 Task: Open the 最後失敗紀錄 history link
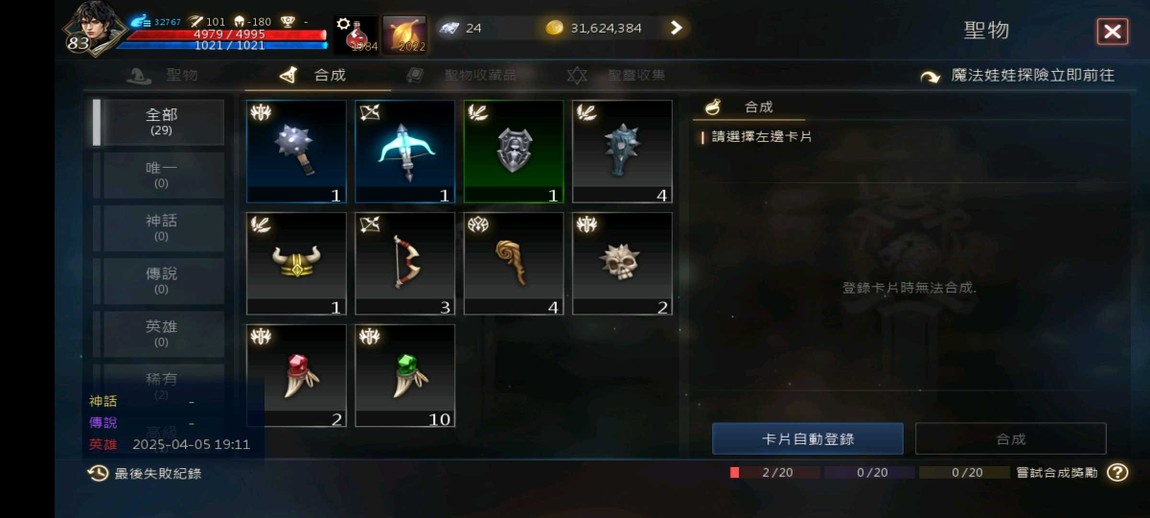[x=144, y=474]
